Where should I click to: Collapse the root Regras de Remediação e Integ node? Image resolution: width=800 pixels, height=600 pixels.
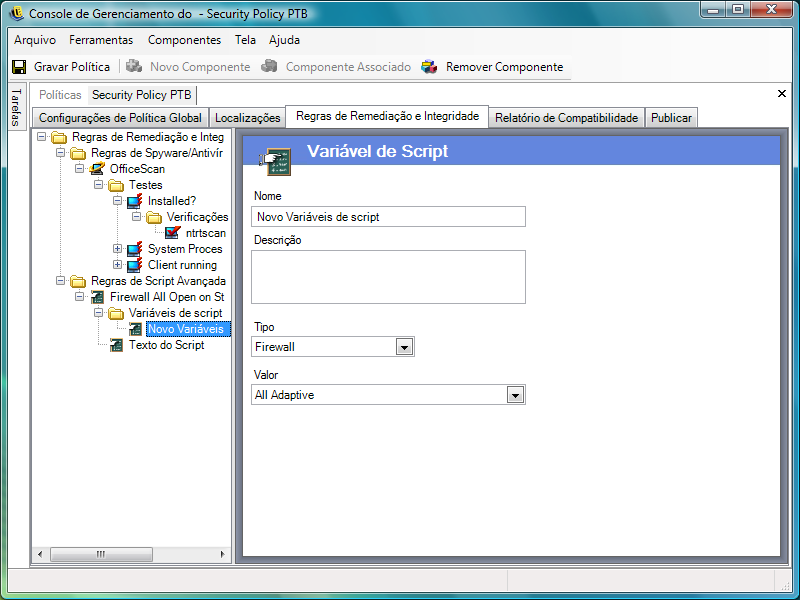42,137
